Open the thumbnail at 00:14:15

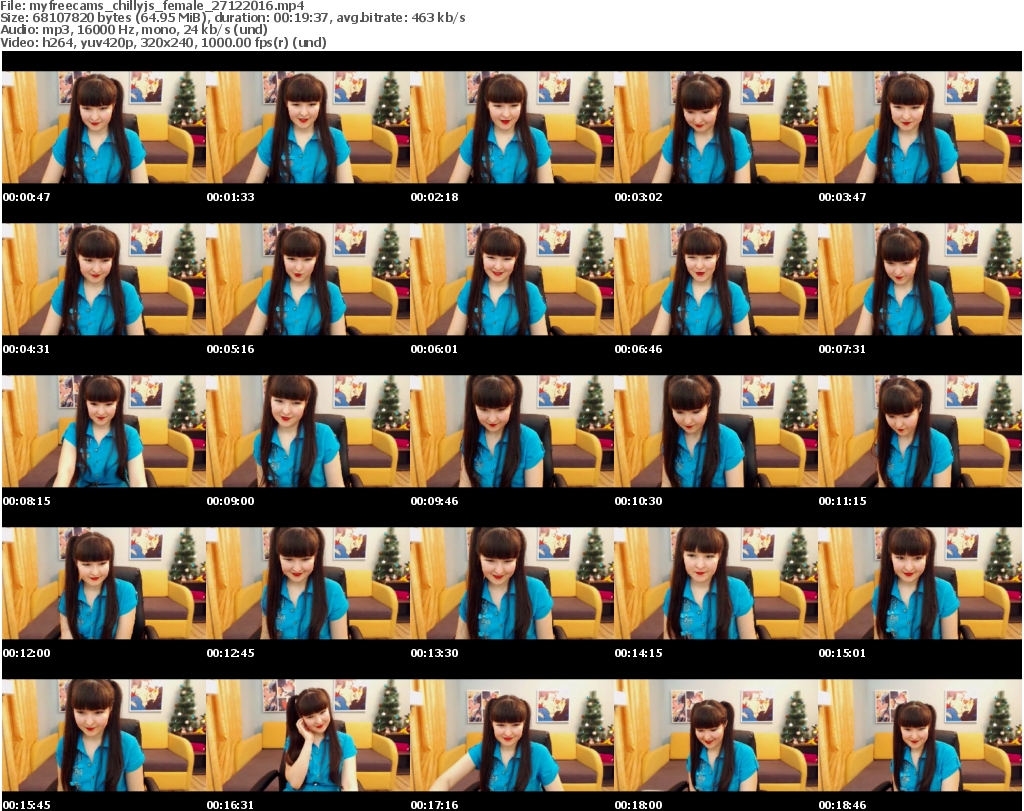point(716,583)
